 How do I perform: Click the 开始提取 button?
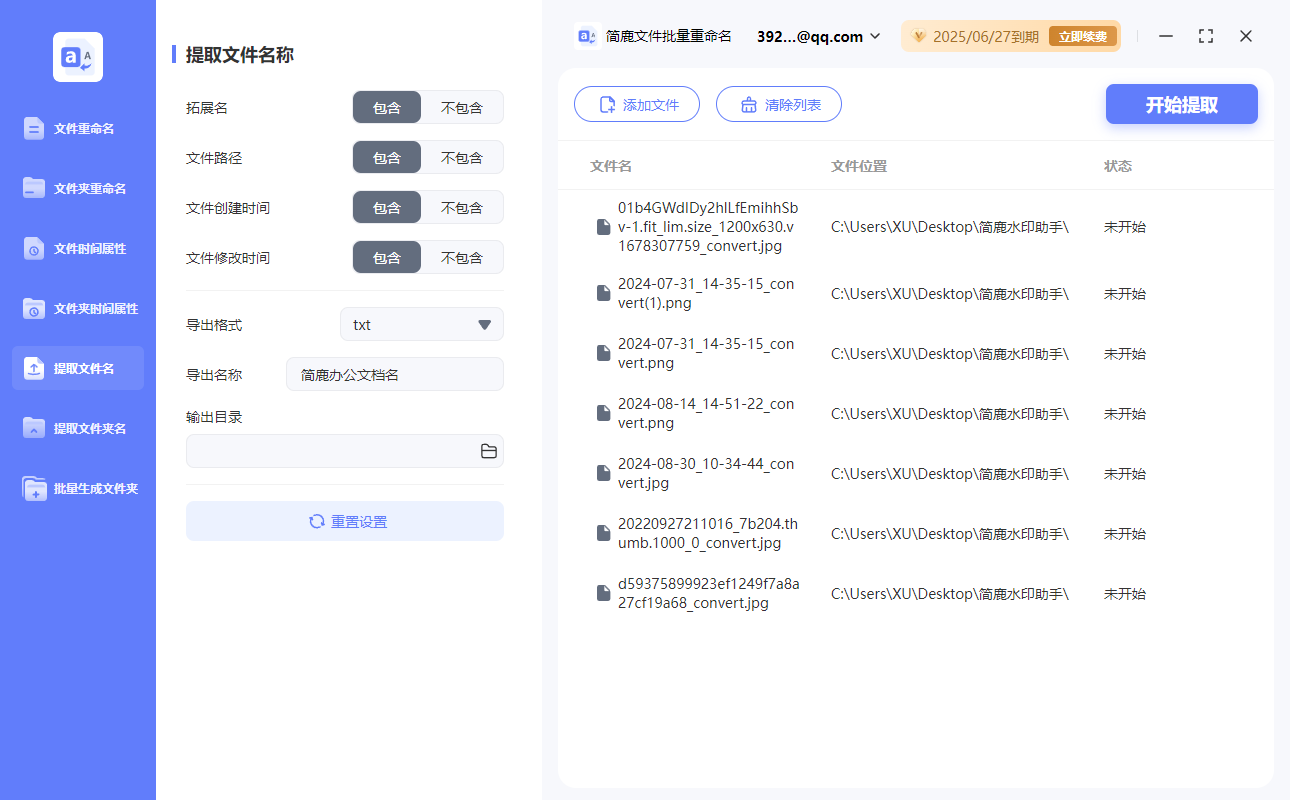tap(1181, 104)
